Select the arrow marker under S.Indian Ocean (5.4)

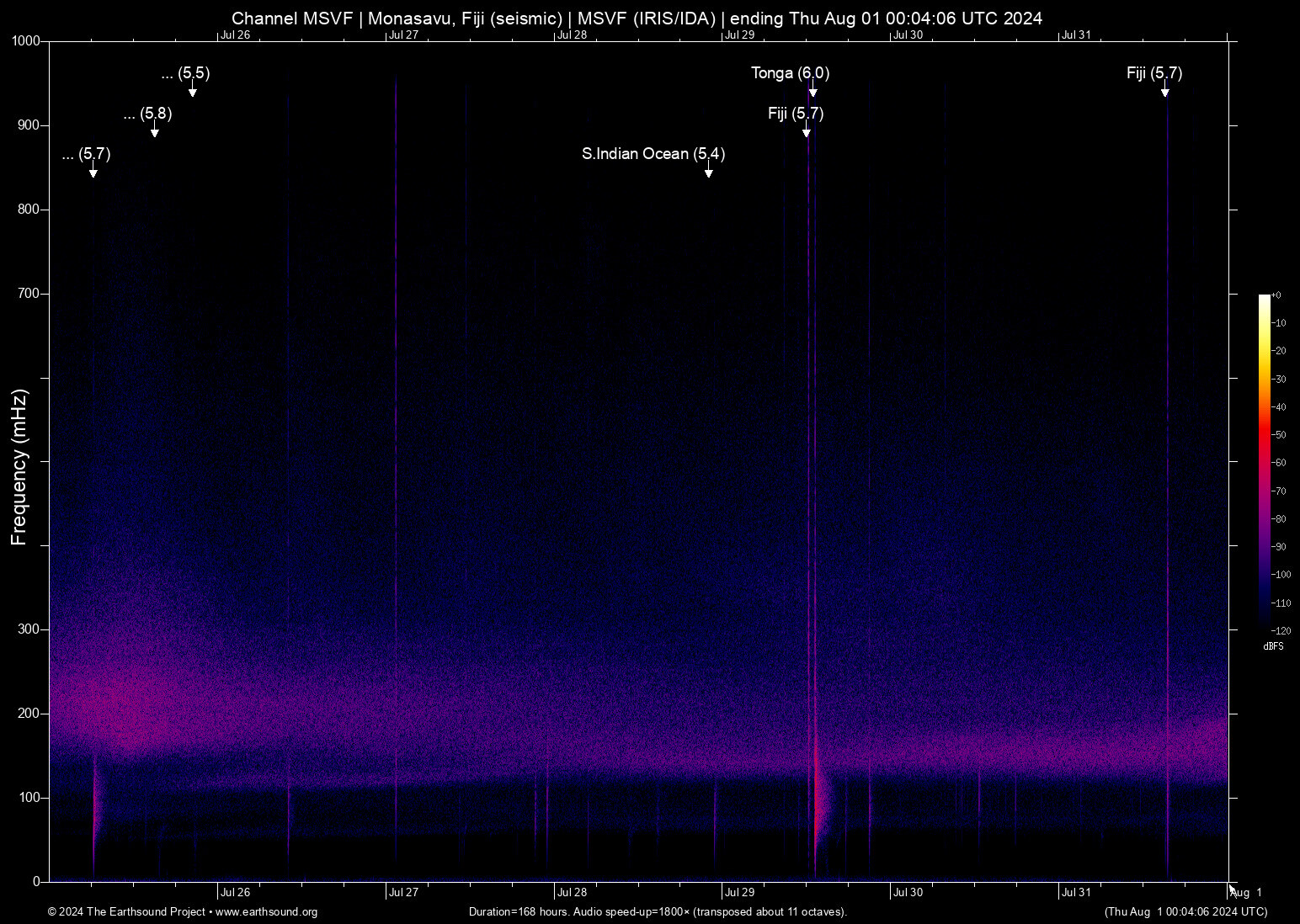click(709, 170)
